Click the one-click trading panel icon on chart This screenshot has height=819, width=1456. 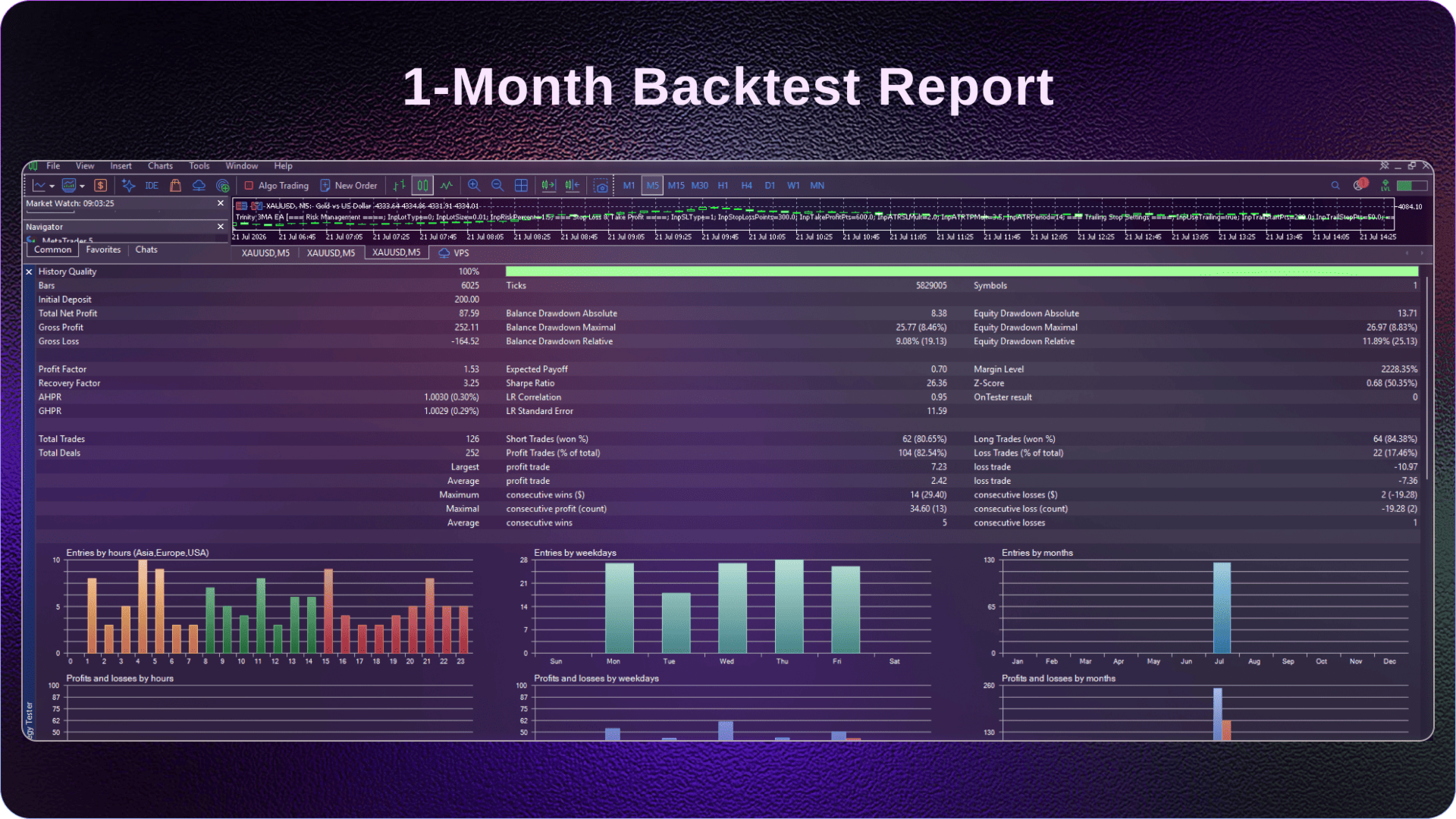click(x=241, y=206)
